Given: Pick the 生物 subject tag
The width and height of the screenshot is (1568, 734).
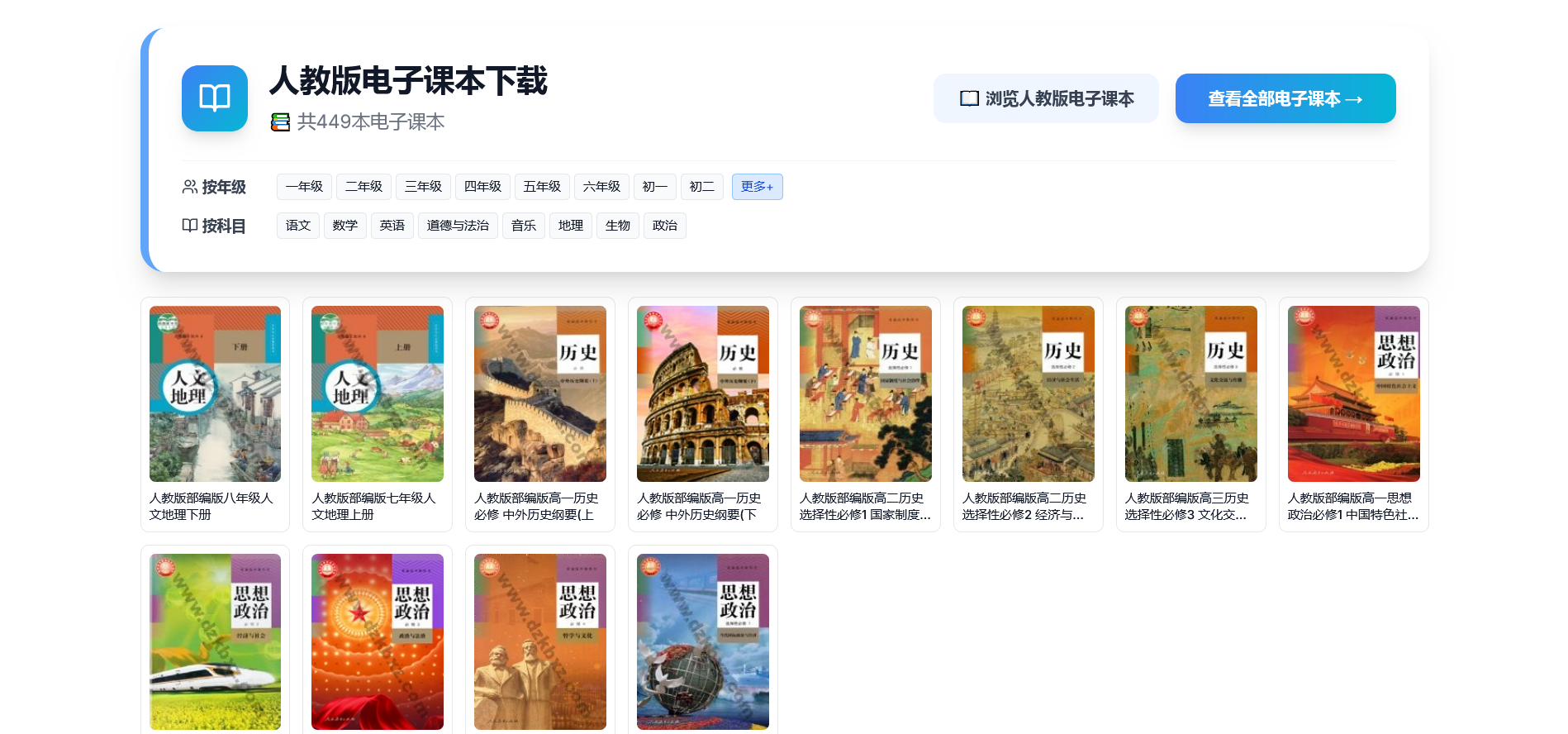Looking at the screenshot, I should pos(618,226).
